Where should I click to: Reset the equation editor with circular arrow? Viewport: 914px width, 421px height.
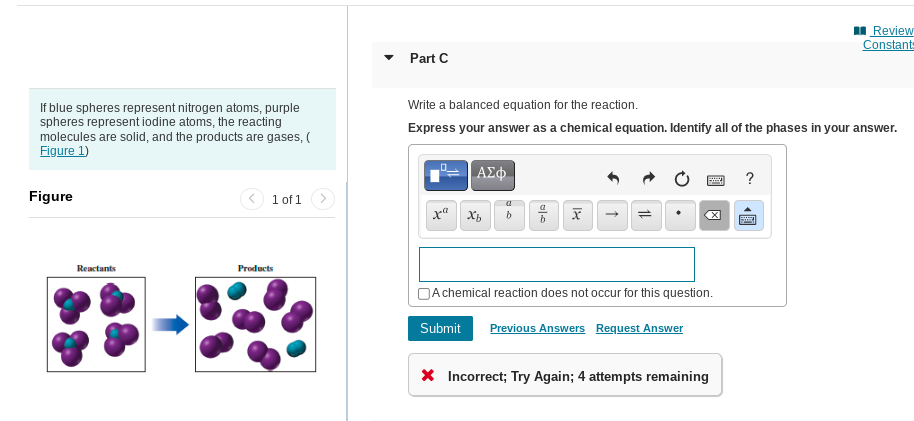pos(681,179)
